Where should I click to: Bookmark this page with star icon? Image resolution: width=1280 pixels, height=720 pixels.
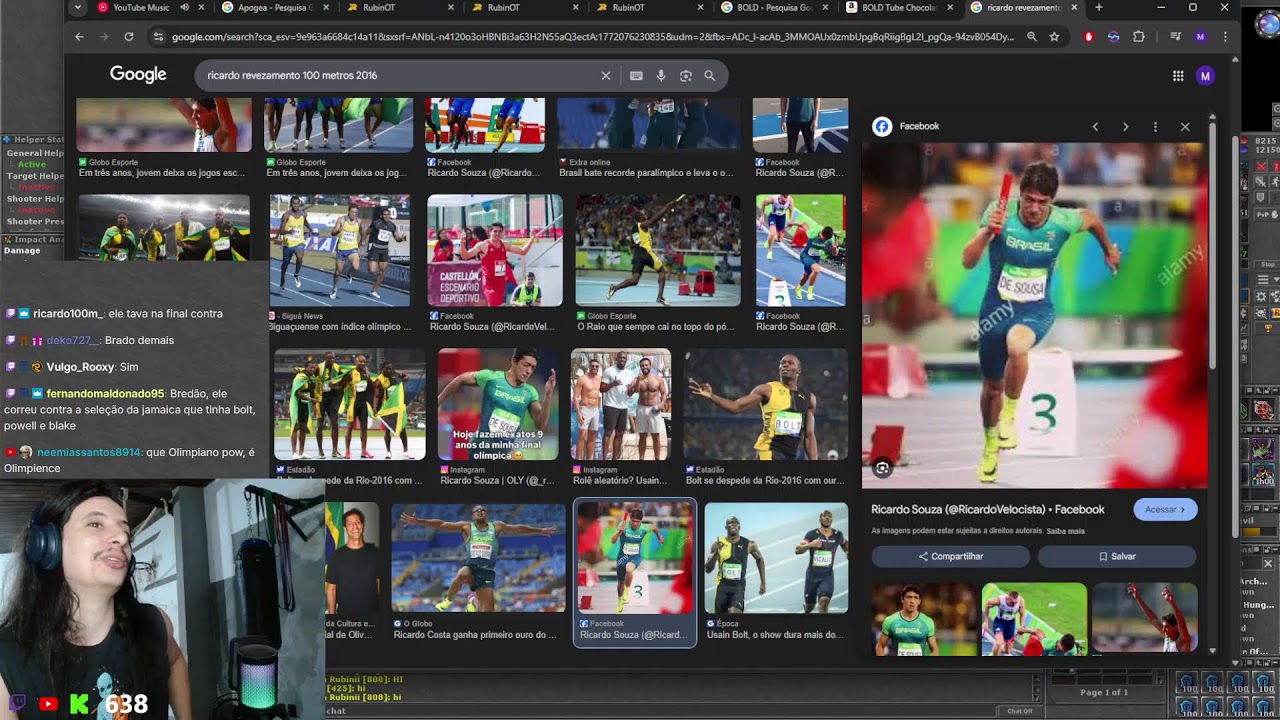tap(1054, 37)
